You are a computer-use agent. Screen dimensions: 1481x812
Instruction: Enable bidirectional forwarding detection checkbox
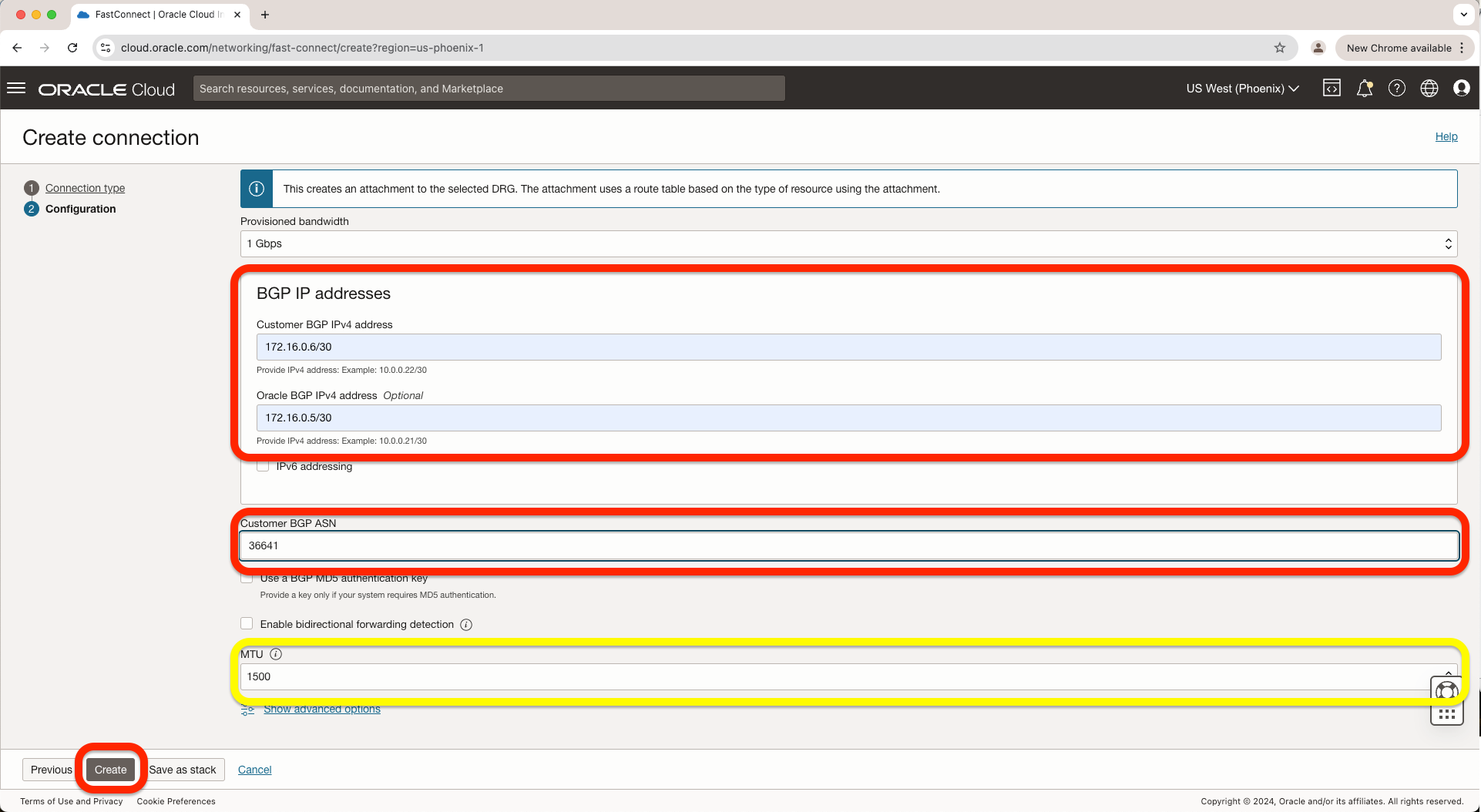247,624
